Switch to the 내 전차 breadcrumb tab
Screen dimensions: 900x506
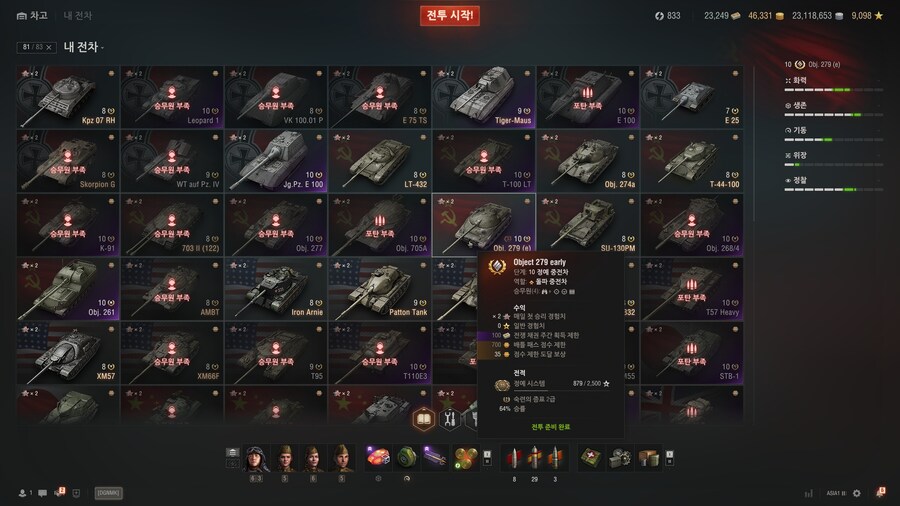pos(77,15)
